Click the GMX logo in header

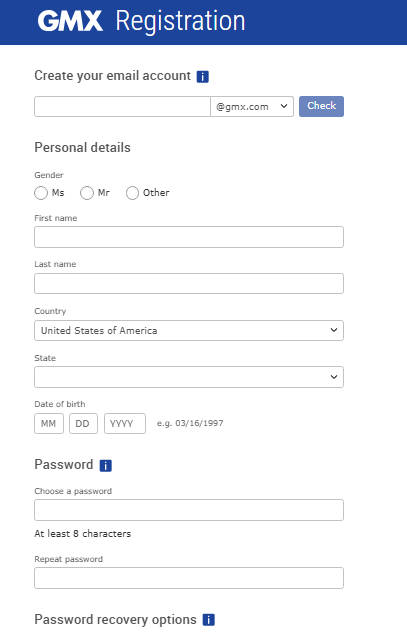[x=70, y=21]
